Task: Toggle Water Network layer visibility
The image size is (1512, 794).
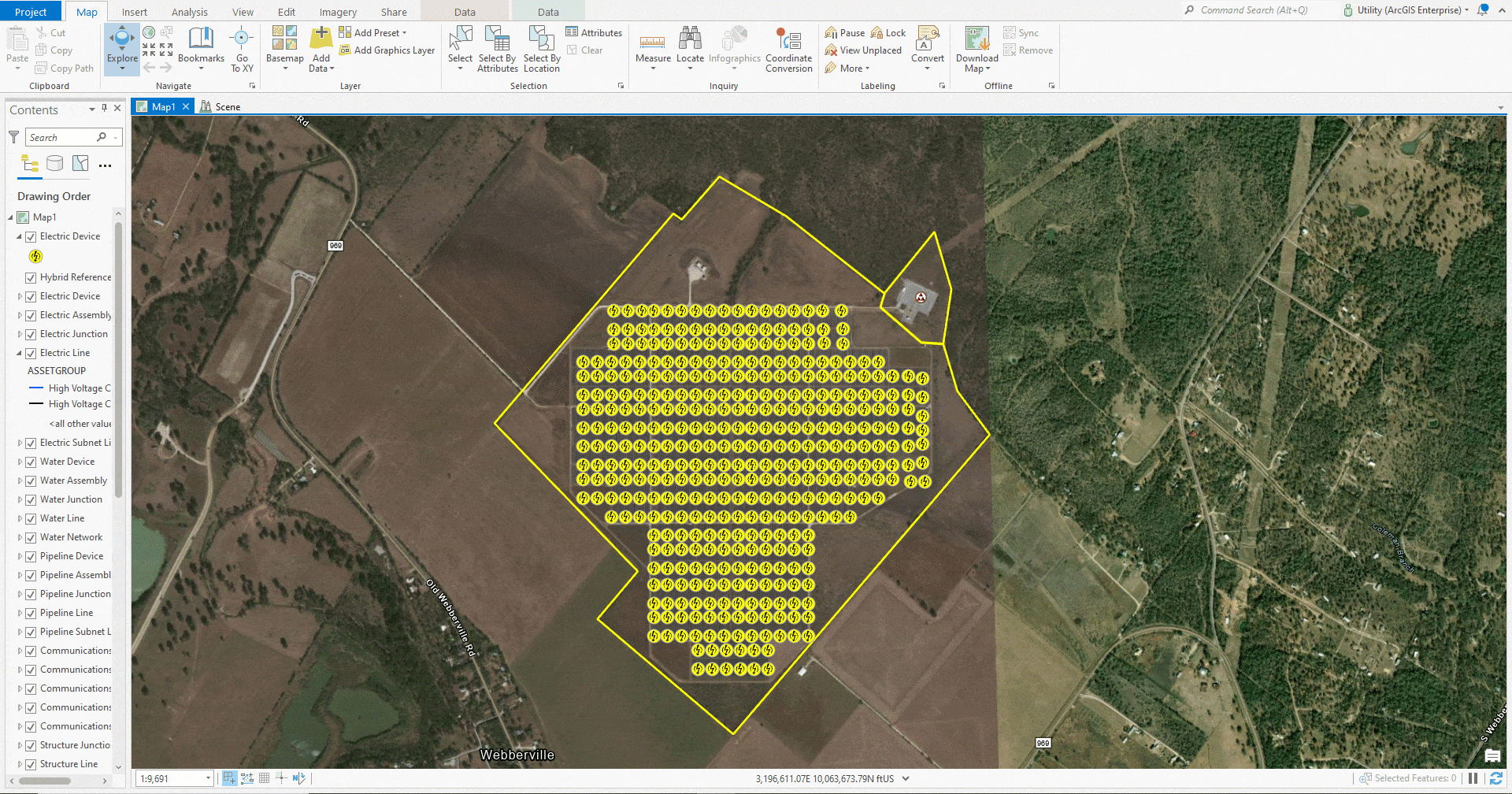Action: [x=31, y=537]
